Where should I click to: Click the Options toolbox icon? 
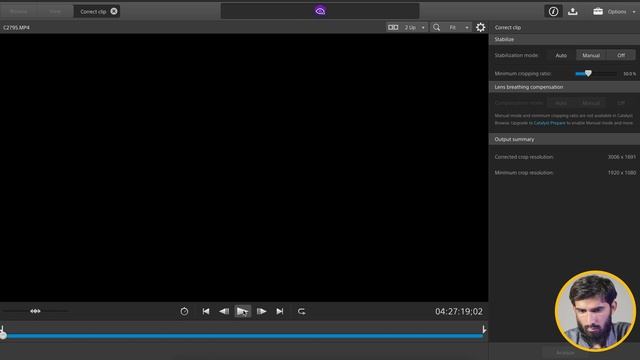[598, 11]
